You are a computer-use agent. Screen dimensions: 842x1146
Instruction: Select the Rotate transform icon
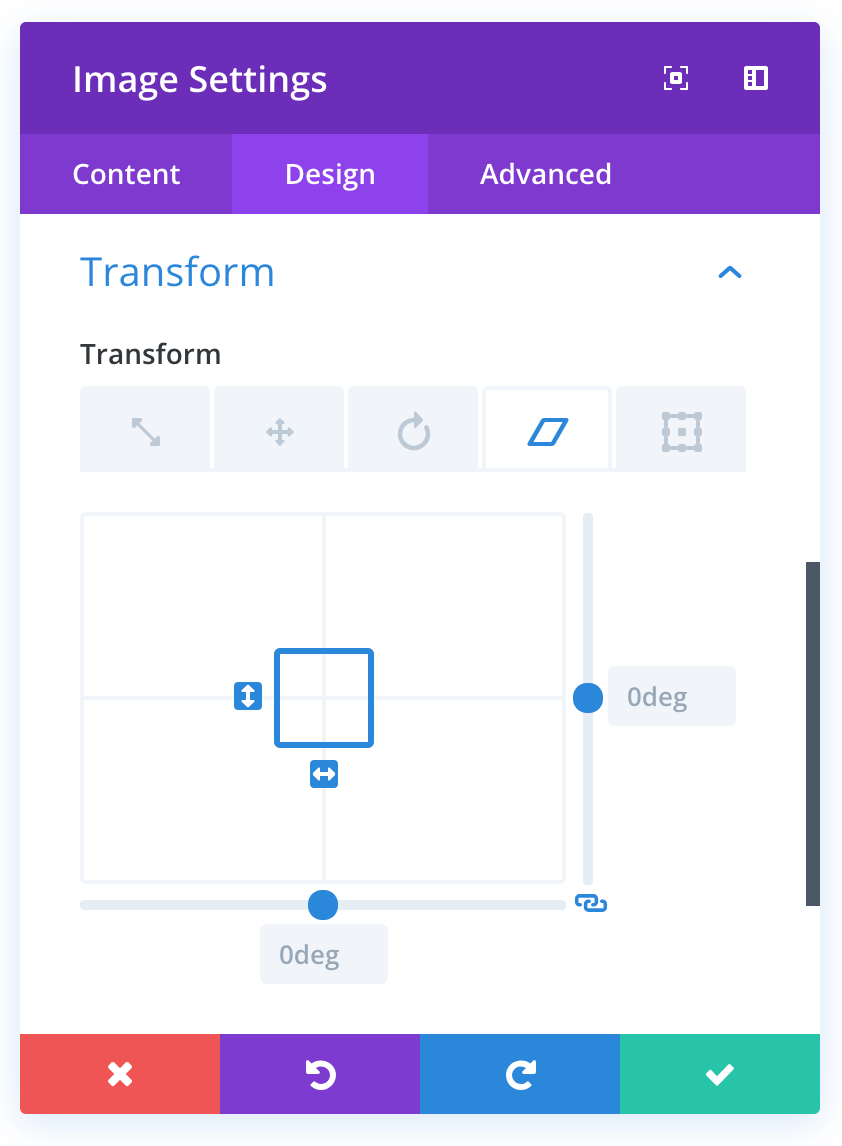pyautogui.click(x=413, y=431)
